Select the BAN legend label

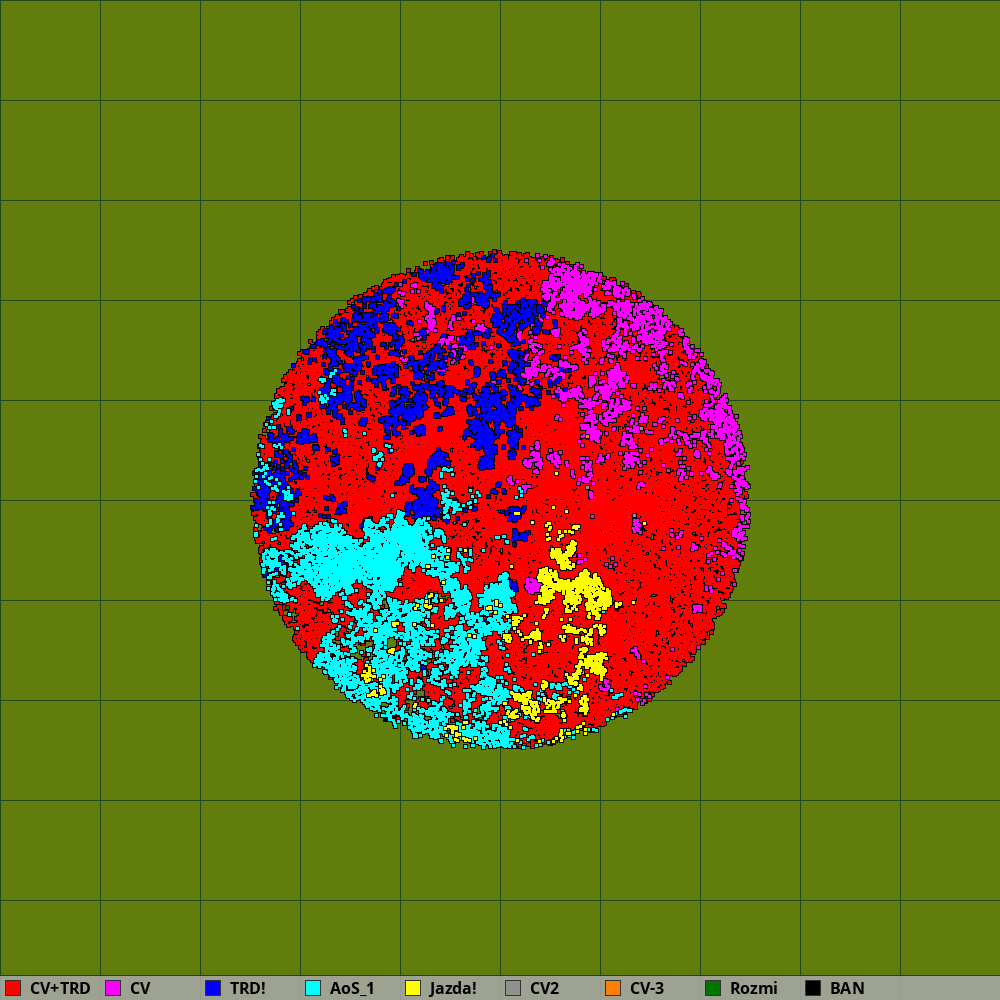pyautogui.click(x=847, y=988)
